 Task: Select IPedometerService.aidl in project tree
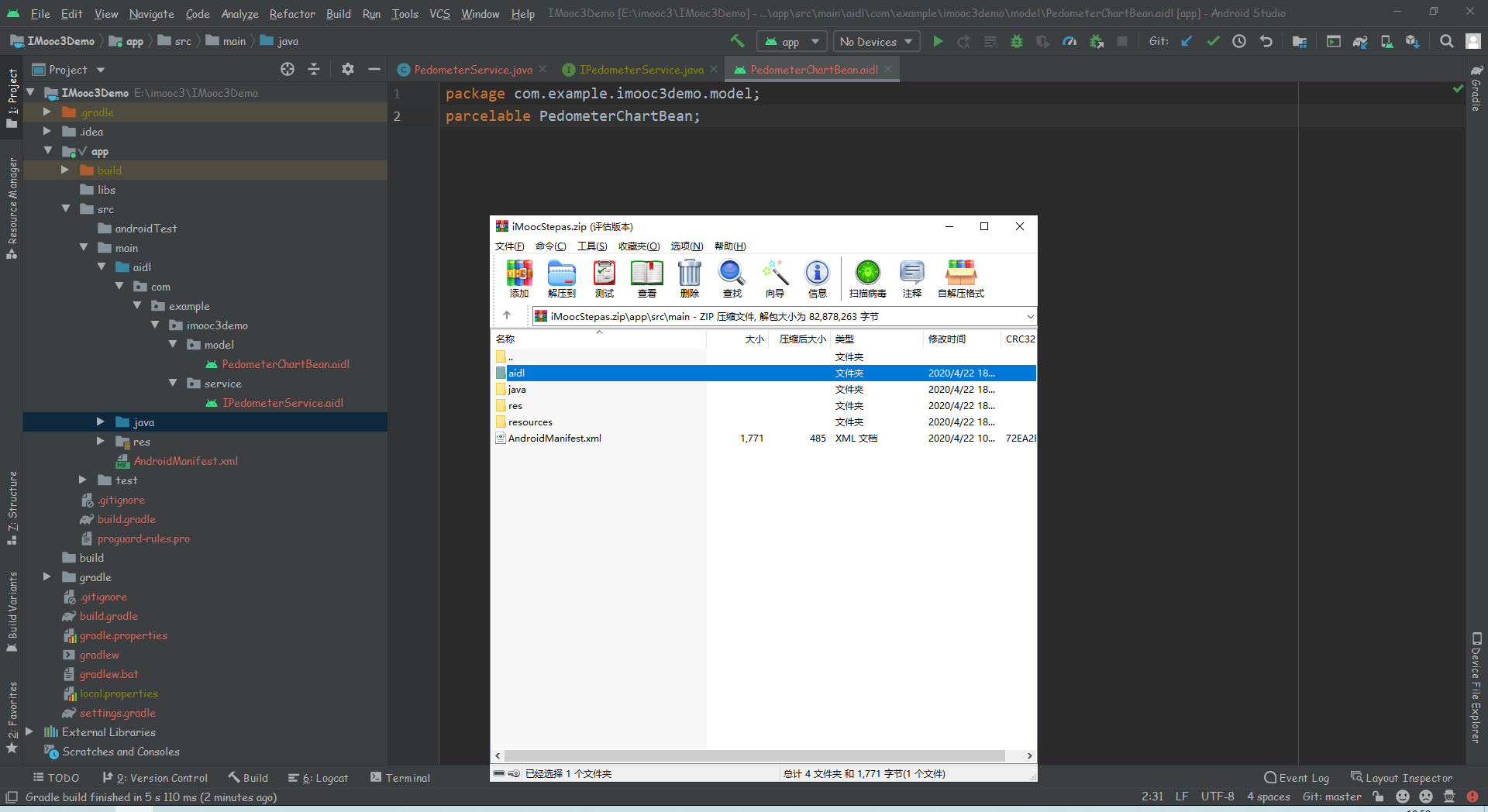click(283, 403)
